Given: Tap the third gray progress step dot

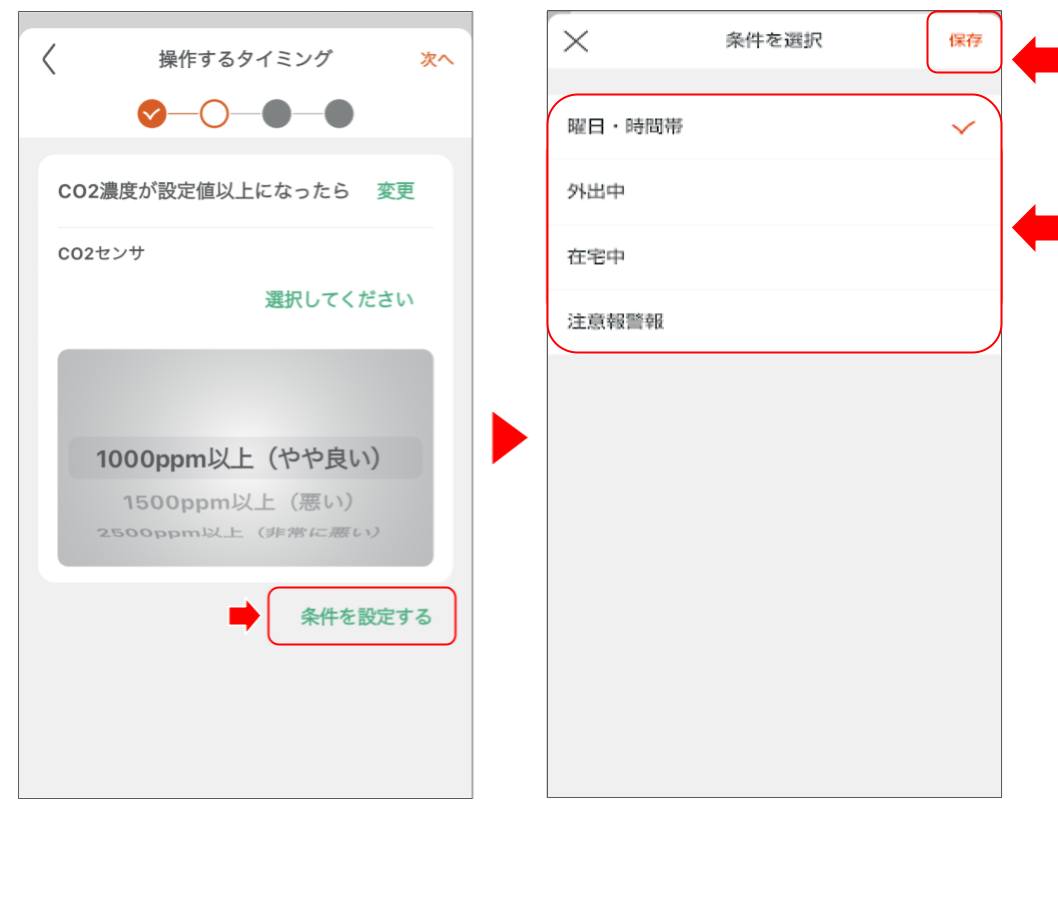Looking at the screenshot, I should click(x=275, y=114).
